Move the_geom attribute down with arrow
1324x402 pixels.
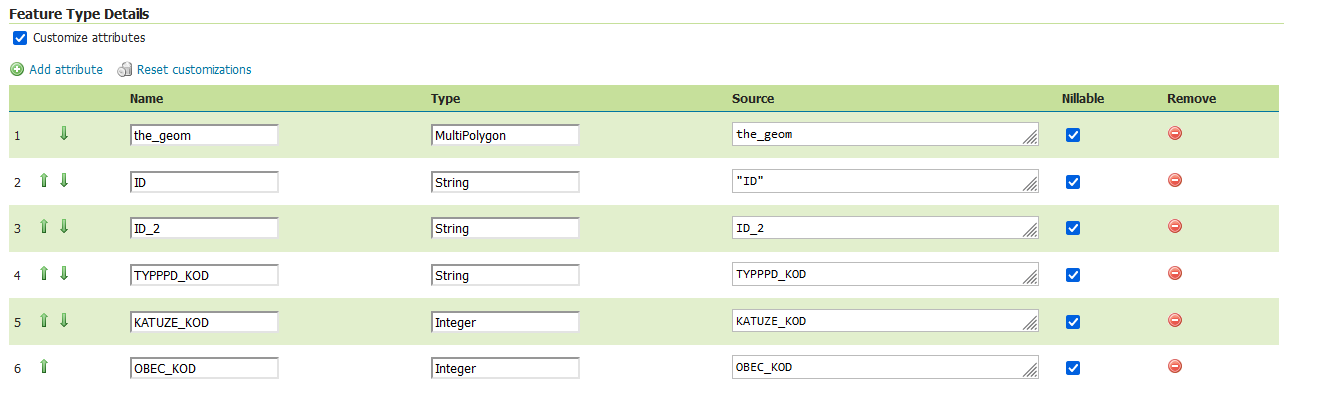64,134
